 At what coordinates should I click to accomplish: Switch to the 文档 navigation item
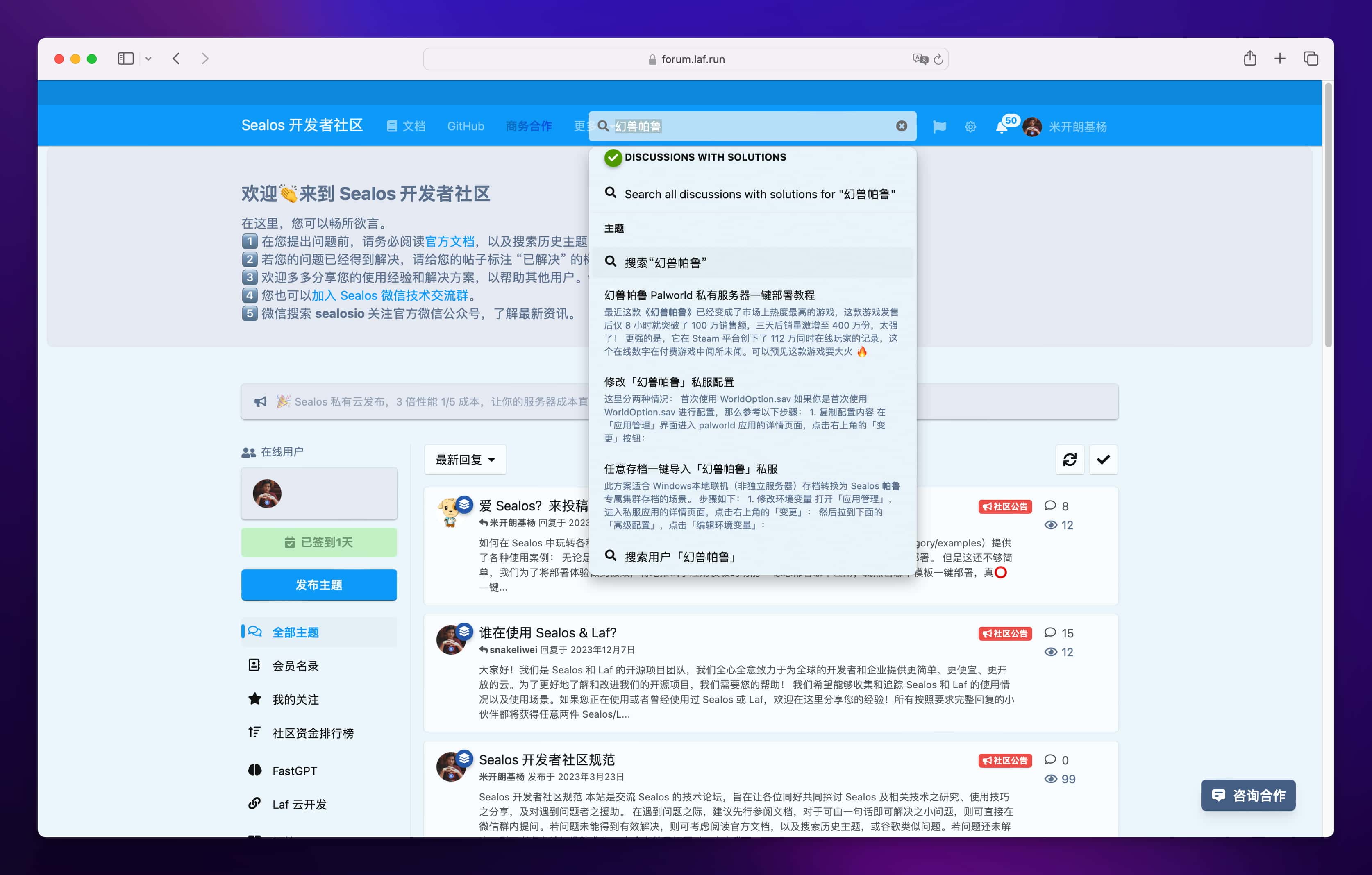click(x=406, y=127)
